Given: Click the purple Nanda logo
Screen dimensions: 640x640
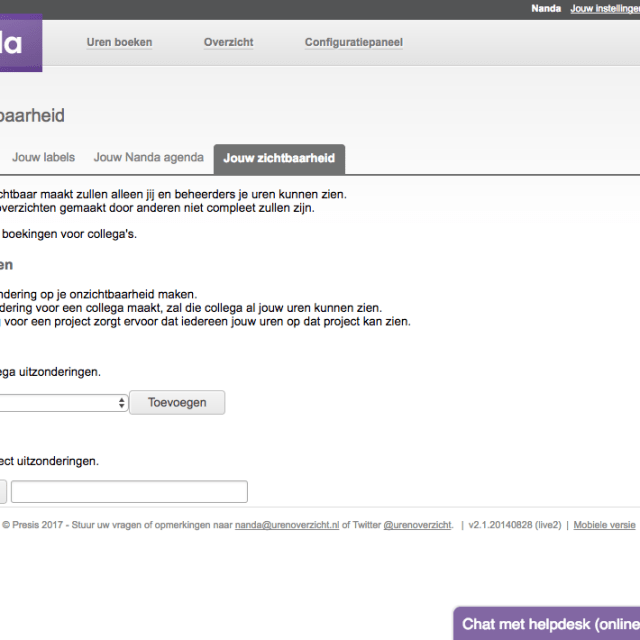Looking at the screenshot, I should [21, 43].
